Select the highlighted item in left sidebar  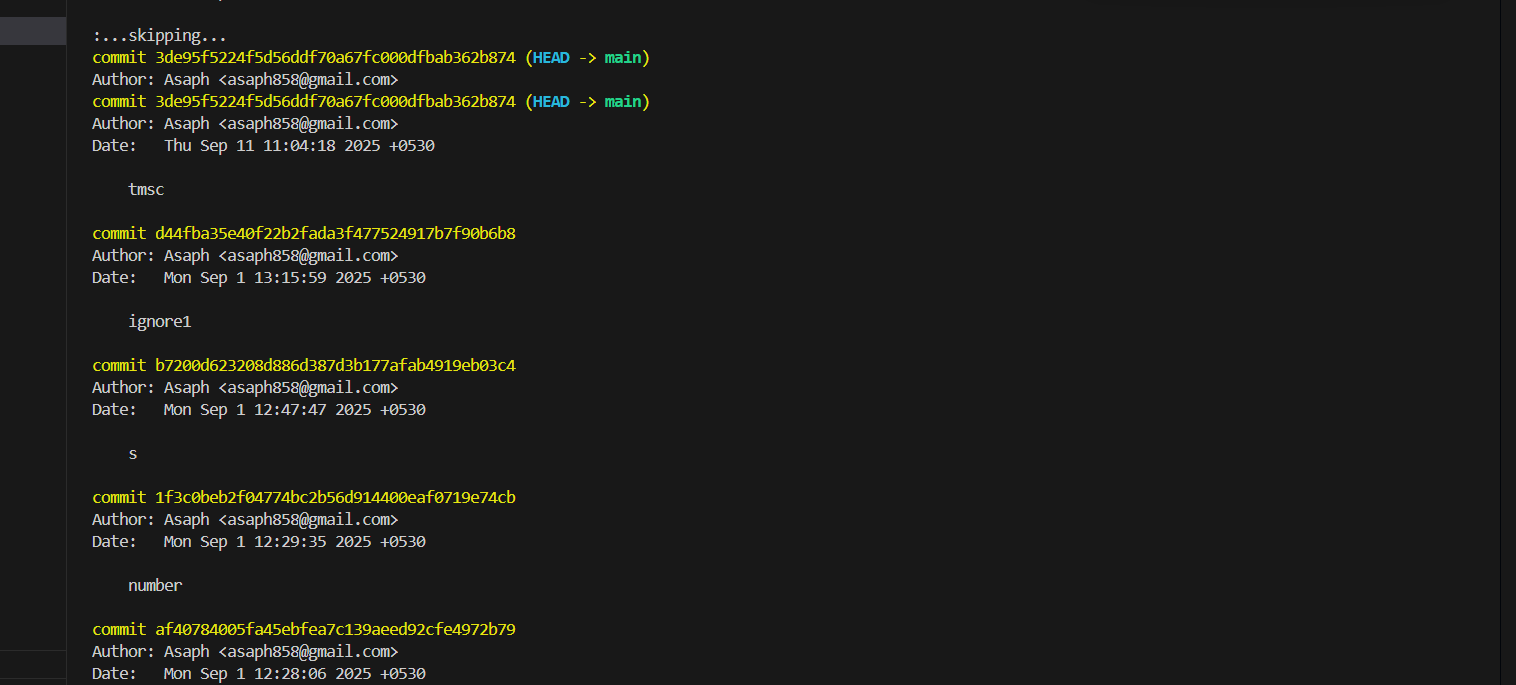tap(33, 31)
